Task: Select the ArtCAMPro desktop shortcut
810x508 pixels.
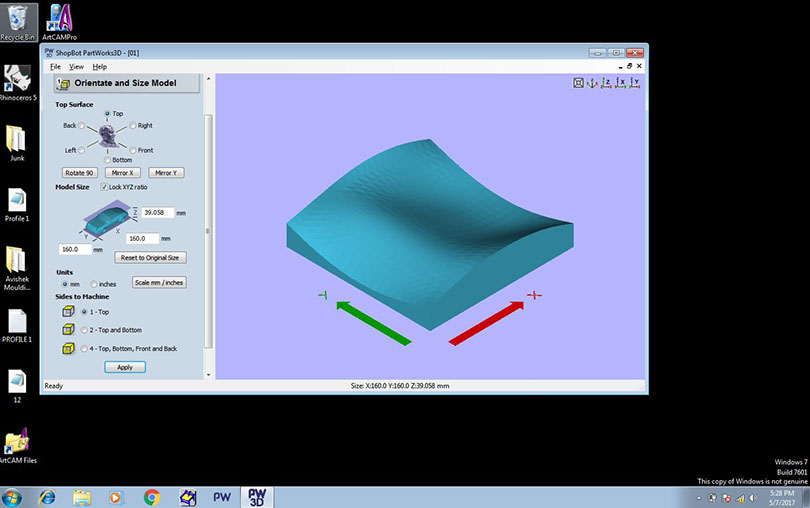Action: tap(60, 22)
